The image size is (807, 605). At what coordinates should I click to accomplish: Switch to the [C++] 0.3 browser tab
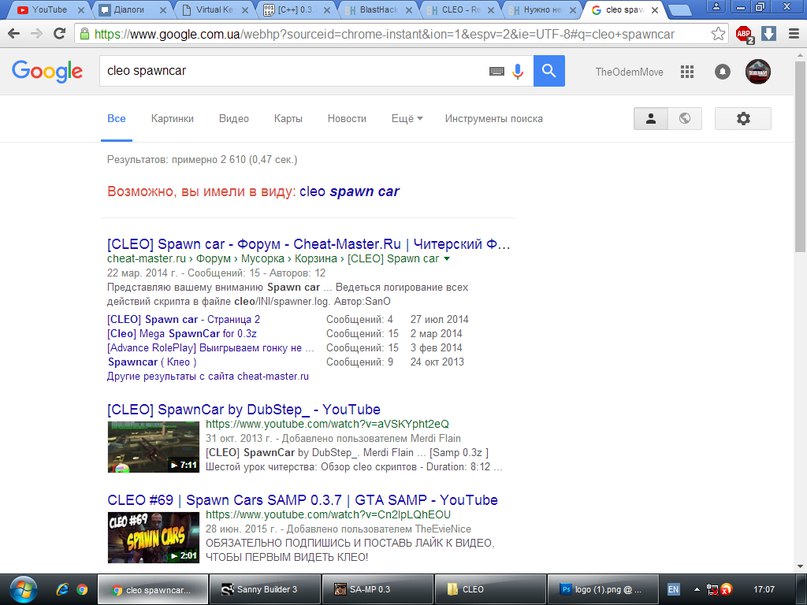(x=294, y=10)
